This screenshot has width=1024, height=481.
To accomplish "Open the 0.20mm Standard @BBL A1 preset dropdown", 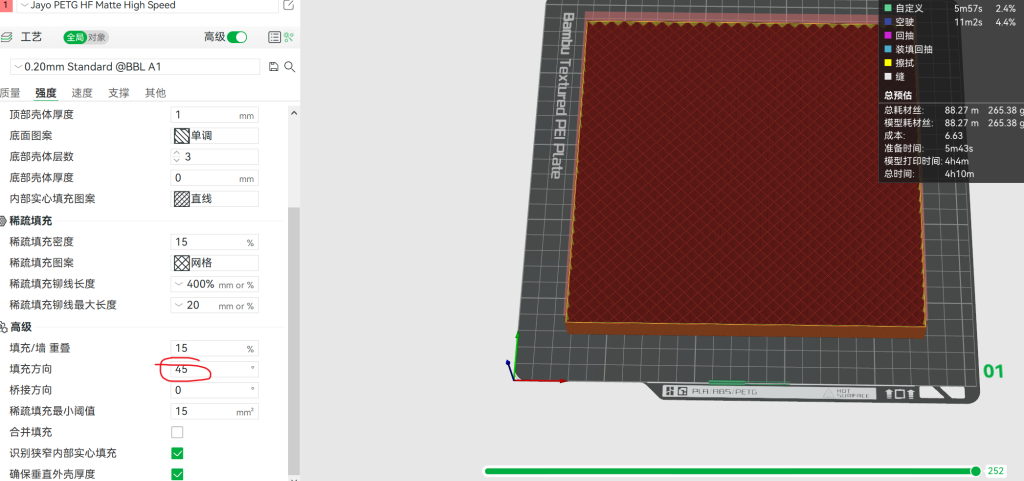I will tap(135, 67).
